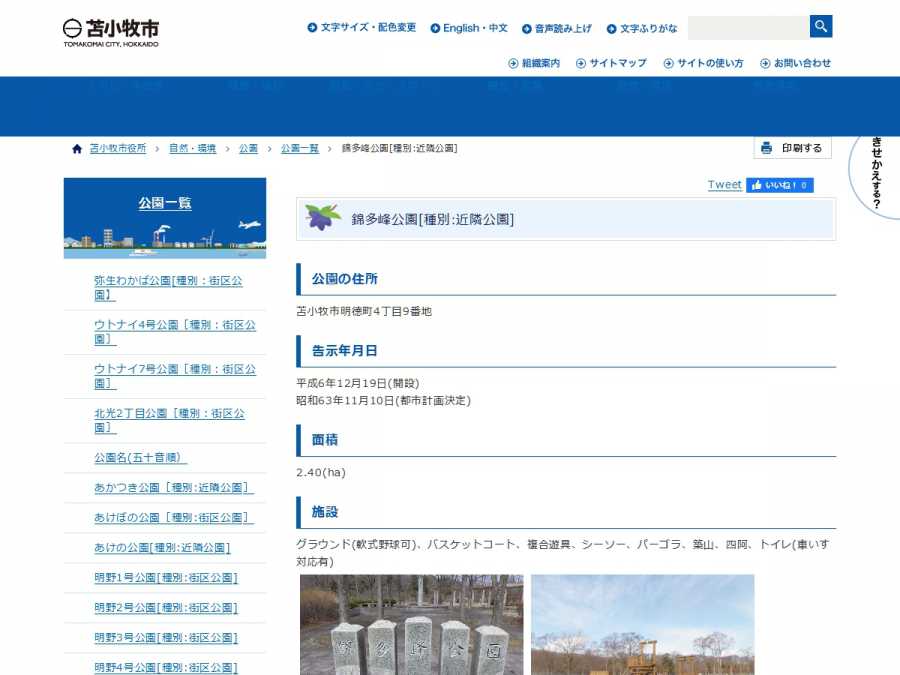Open あけぼの公園 sidebar link
This screenshot has height=675, width=900.
pyautogui.click(x=174, y=517)
